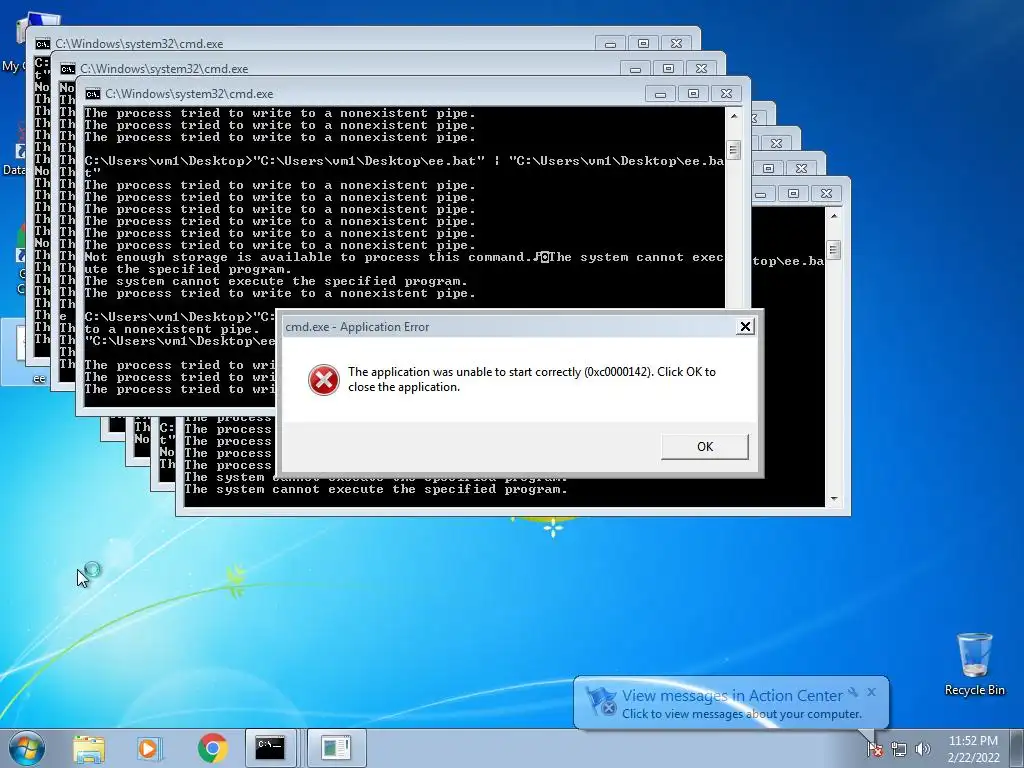This screenshot has height=768, width=1024.
Task: Close the frontmost cmd.exe window
Action: [726, 94]
